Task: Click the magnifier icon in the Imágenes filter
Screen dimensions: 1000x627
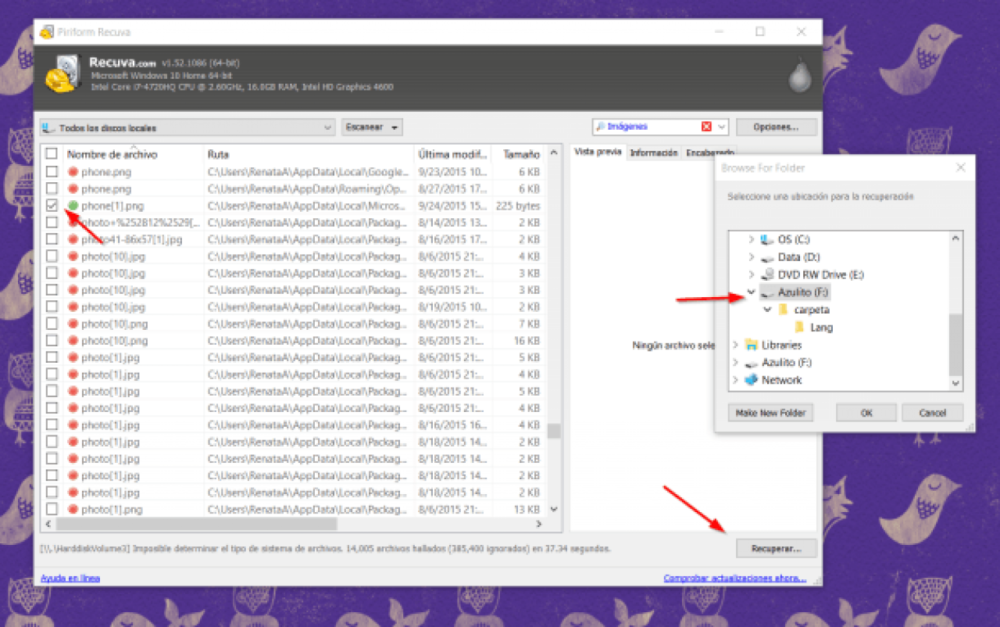Action: click(x=600, y=126)
